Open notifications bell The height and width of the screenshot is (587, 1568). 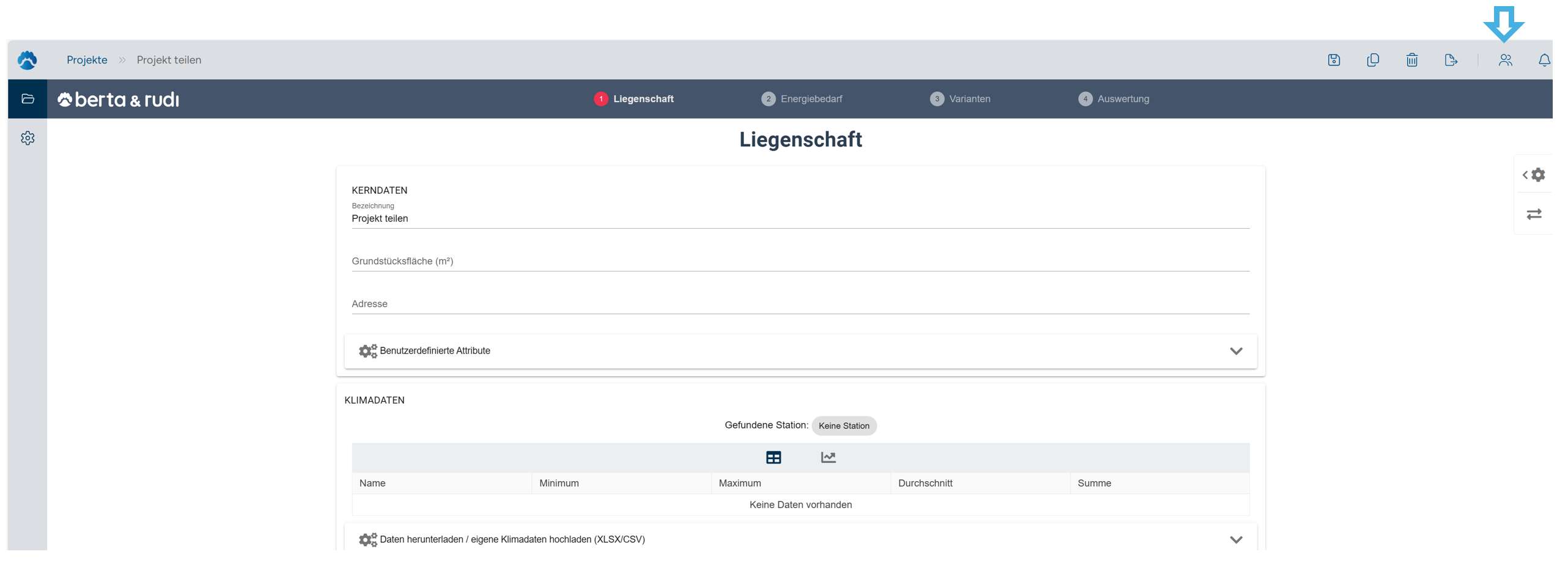[x=1544, y=60]
